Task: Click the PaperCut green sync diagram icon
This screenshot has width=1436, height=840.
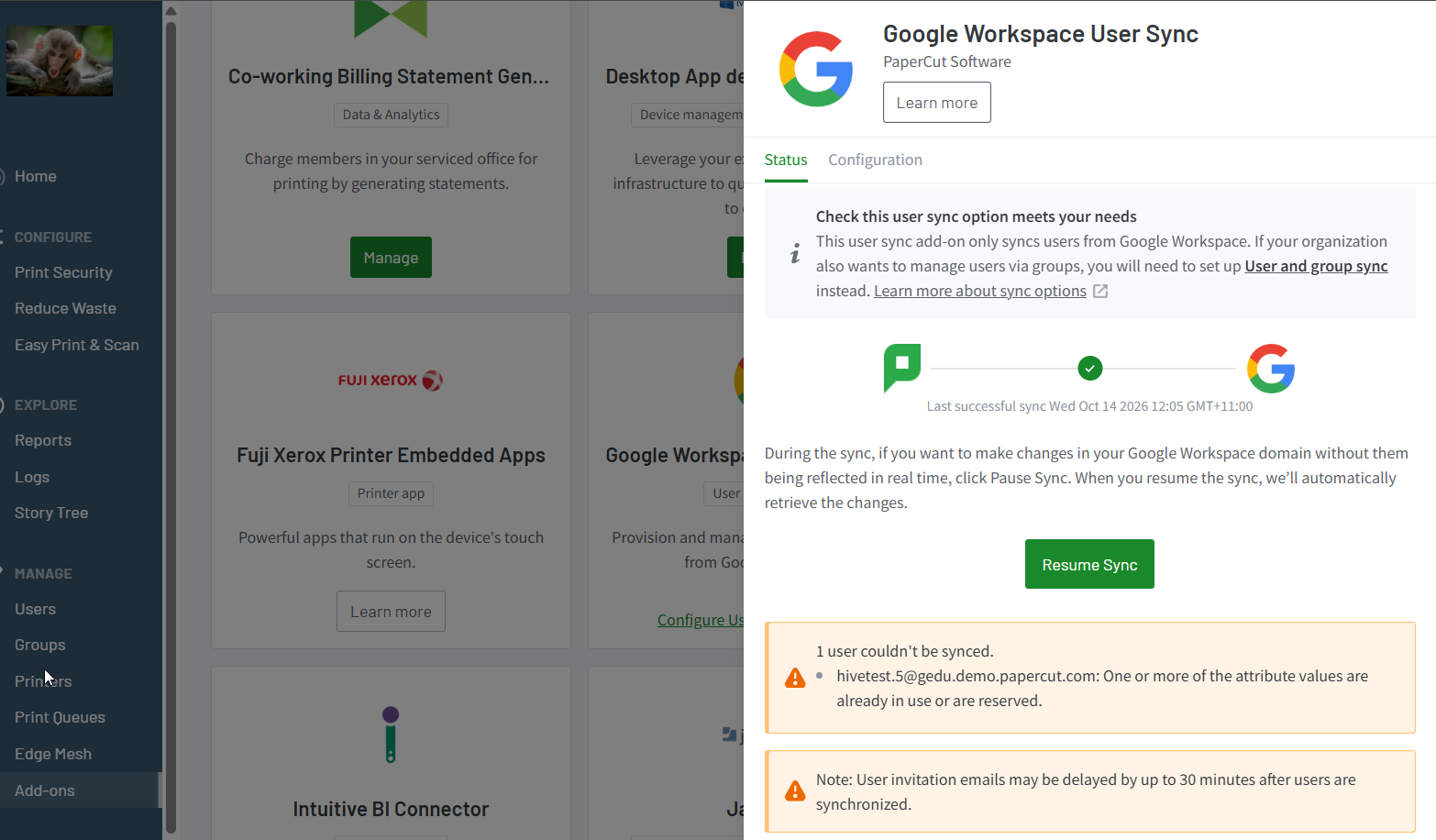Action: [x=902, y=368]
